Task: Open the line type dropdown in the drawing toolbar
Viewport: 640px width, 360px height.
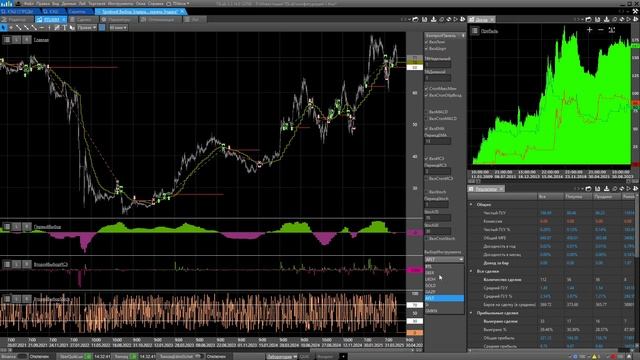Action: [x=87, y=27]
